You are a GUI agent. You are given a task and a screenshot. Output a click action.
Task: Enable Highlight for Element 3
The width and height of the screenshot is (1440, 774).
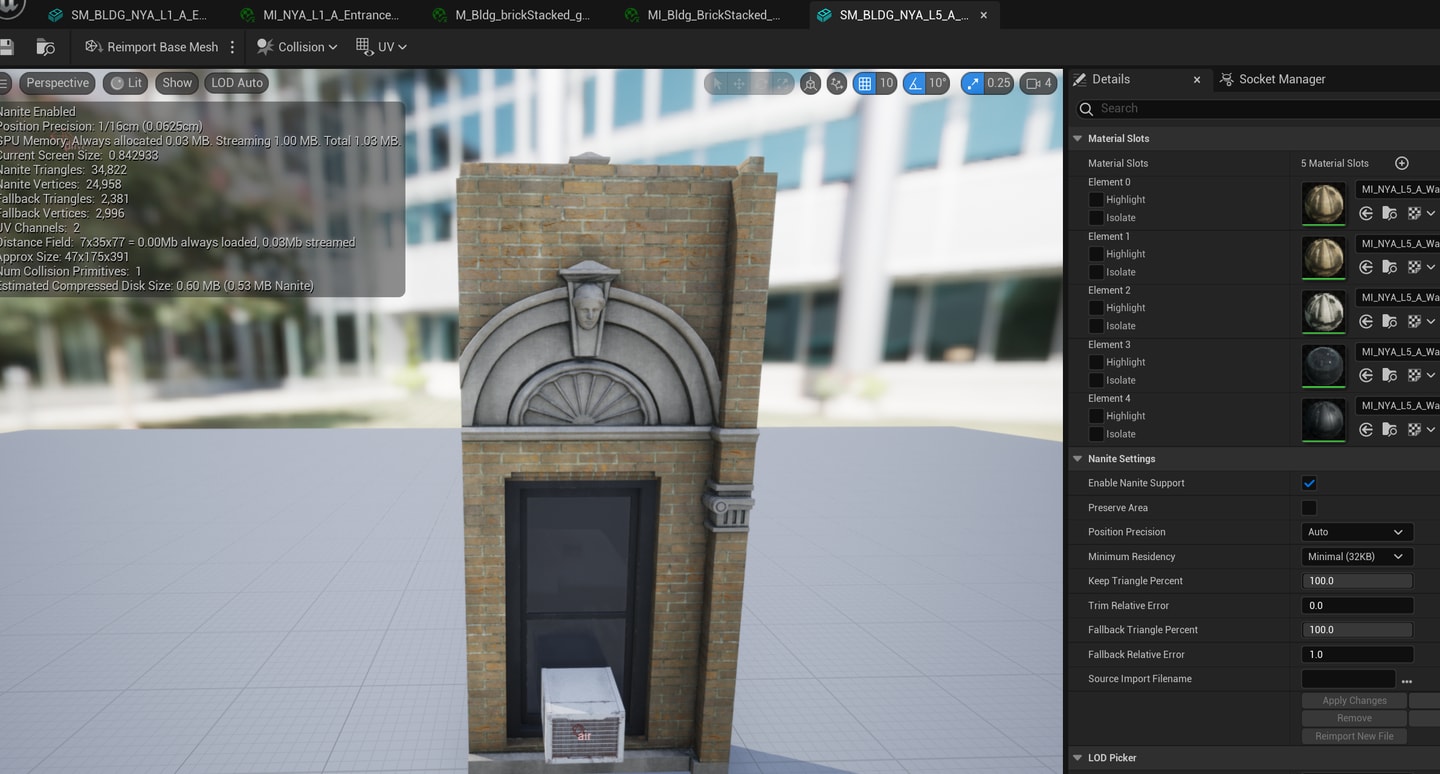1096,362
